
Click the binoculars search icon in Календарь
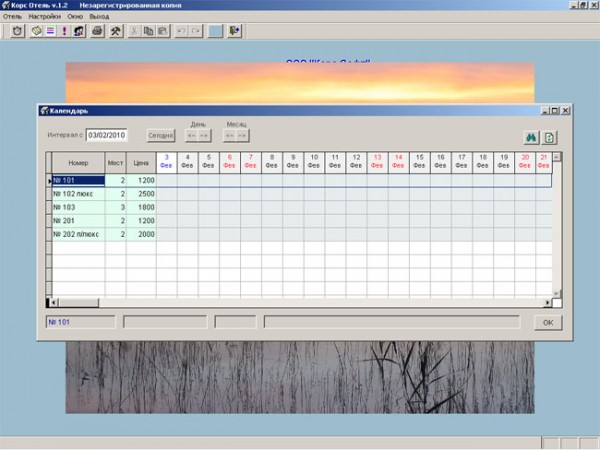point(532,137)
